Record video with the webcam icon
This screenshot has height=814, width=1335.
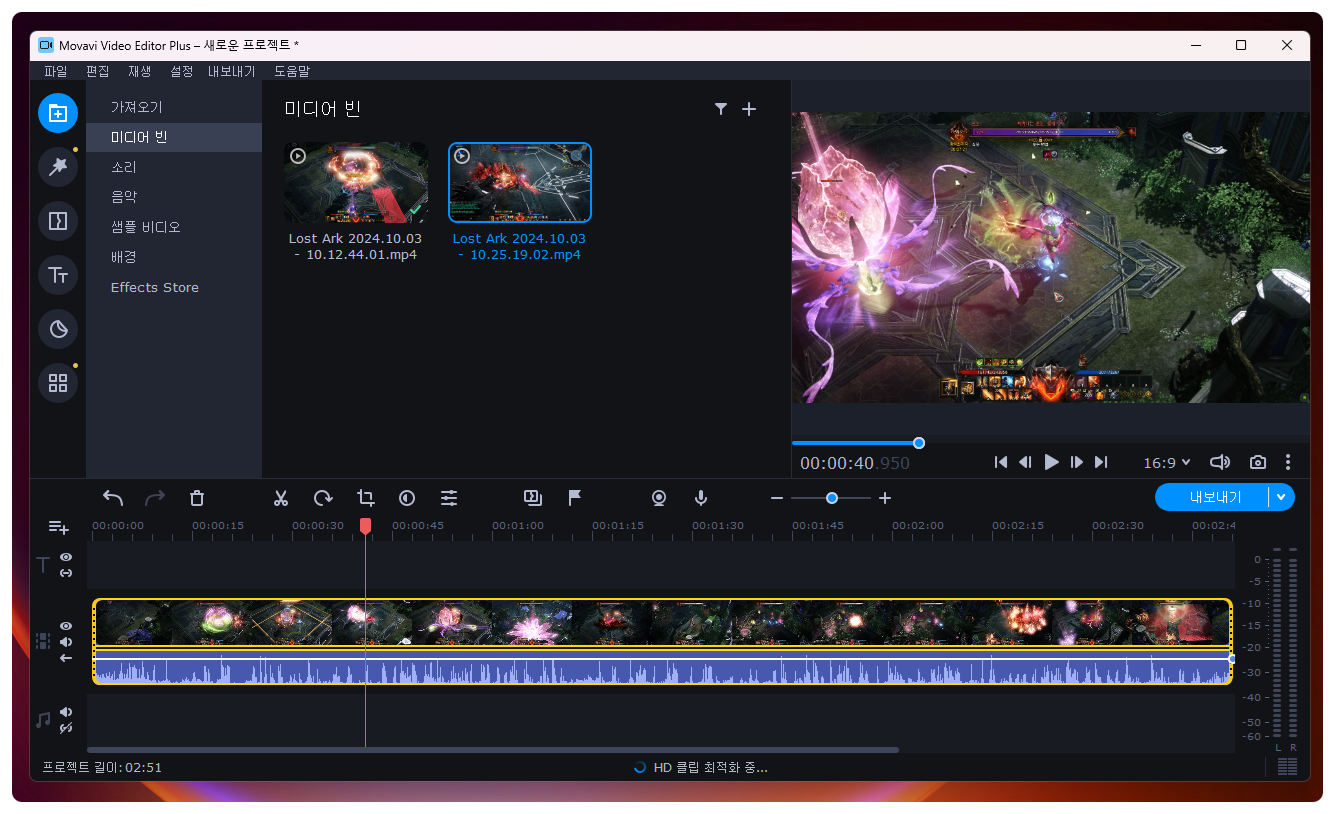coord(659,497)
